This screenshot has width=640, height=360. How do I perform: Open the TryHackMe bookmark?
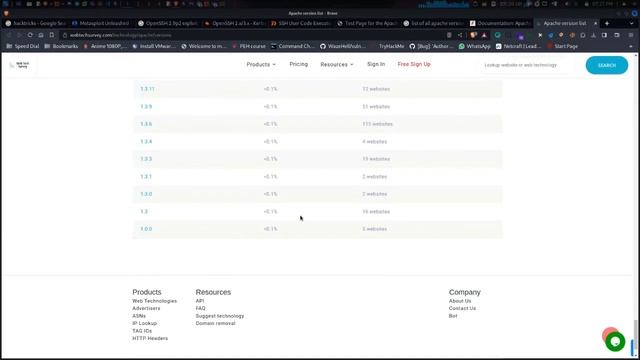391,47
